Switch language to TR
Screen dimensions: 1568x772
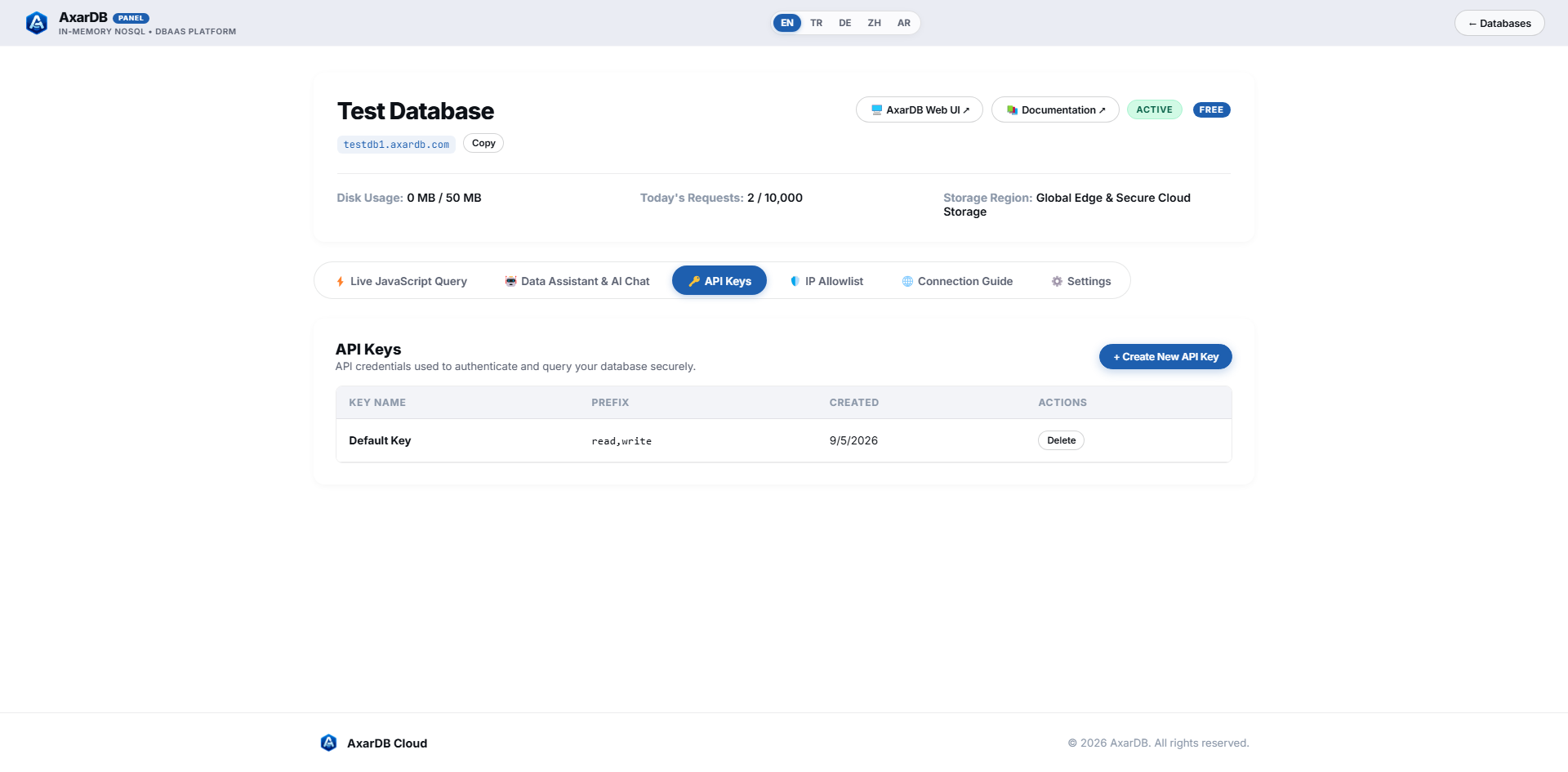pos(817,23)
